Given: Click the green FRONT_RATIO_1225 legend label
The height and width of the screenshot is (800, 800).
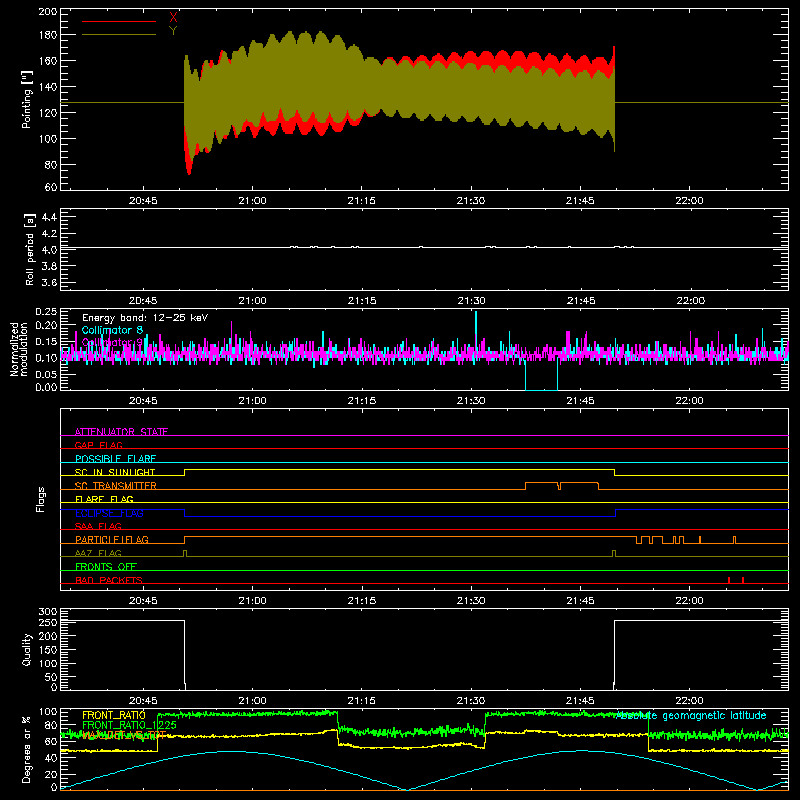Looking at the screenshot, I should click(130, 725).
